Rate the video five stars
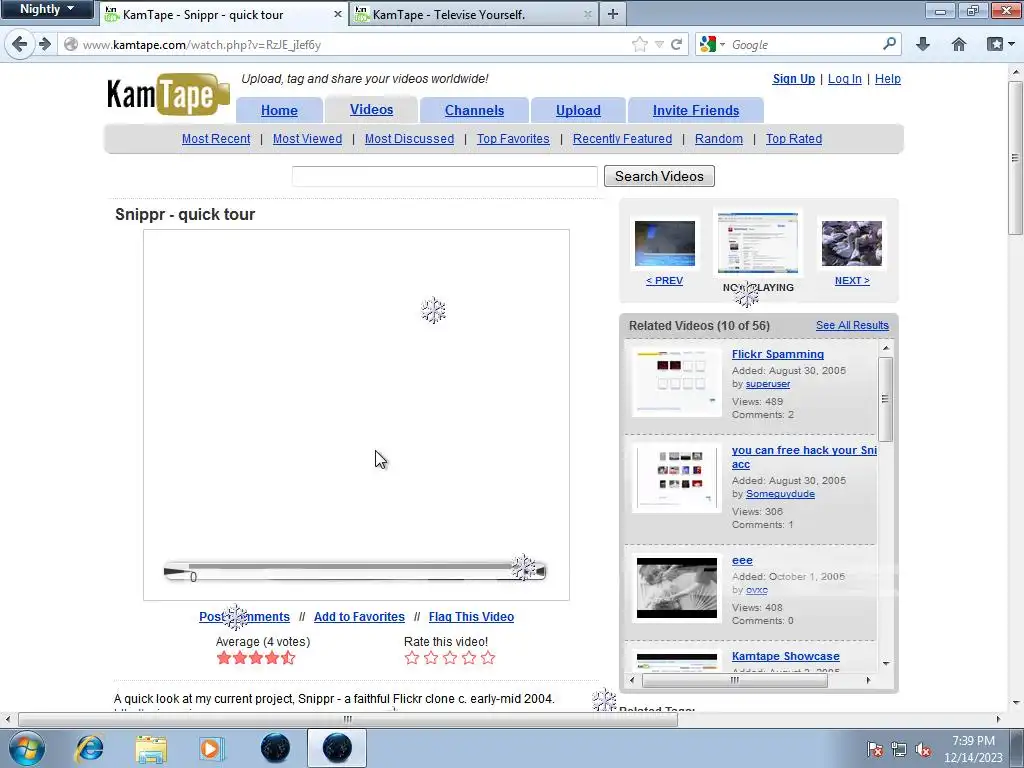Image resolution: width=1024 pixels, height=768 pixels. tap(488, 658)
